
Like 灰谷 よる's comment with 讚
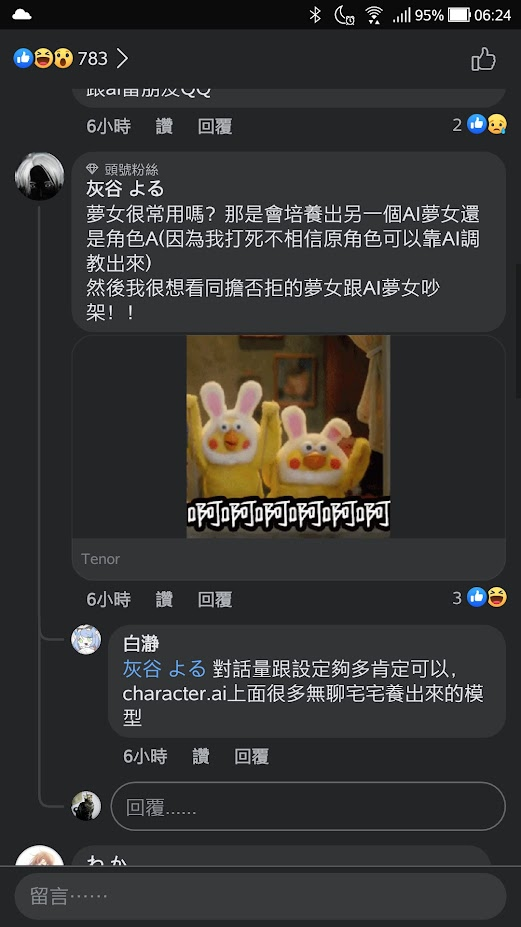[164, 599]
